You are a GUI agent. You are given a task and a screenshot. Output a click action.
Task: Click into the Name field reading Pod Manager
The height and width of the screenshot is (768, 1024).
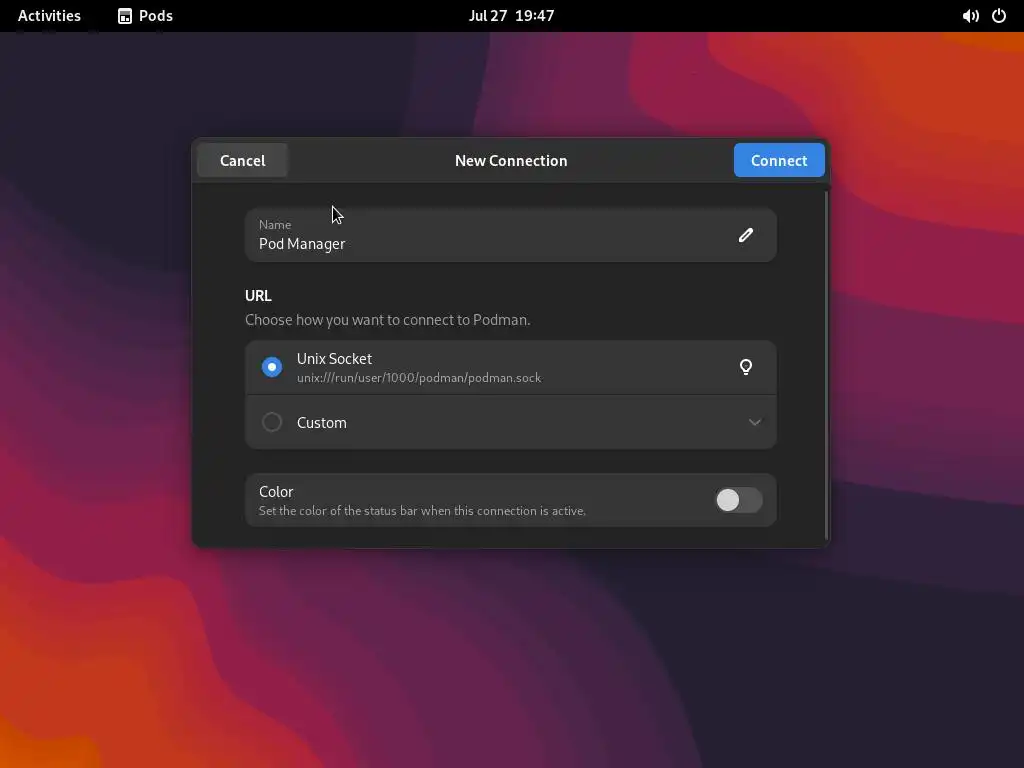(x=511, y=235)
